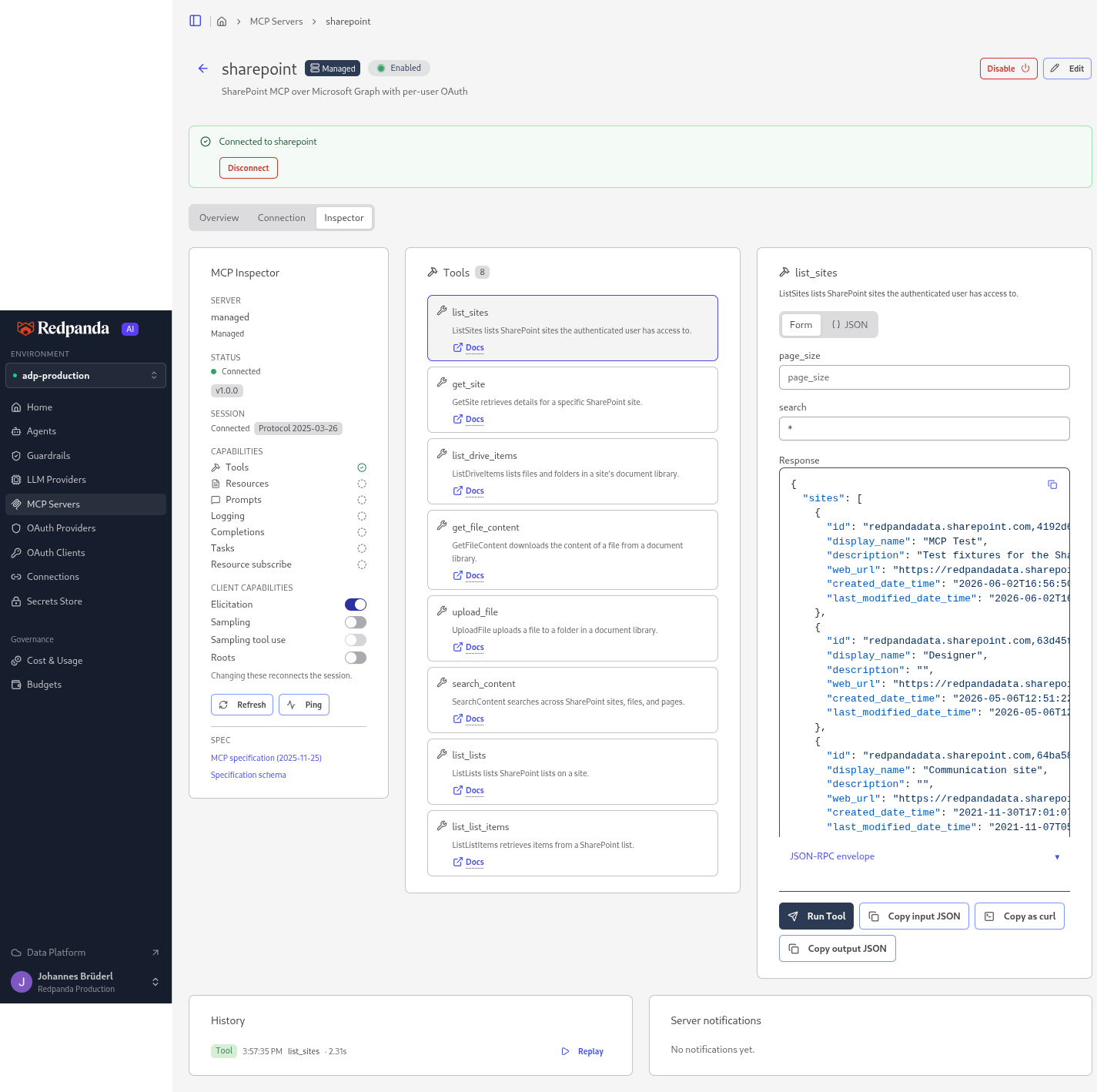The height and width of the screenshot is (1092, 1097).
Task: Expand the JSON-RPC envelope section
Action: tap(925, 856)
